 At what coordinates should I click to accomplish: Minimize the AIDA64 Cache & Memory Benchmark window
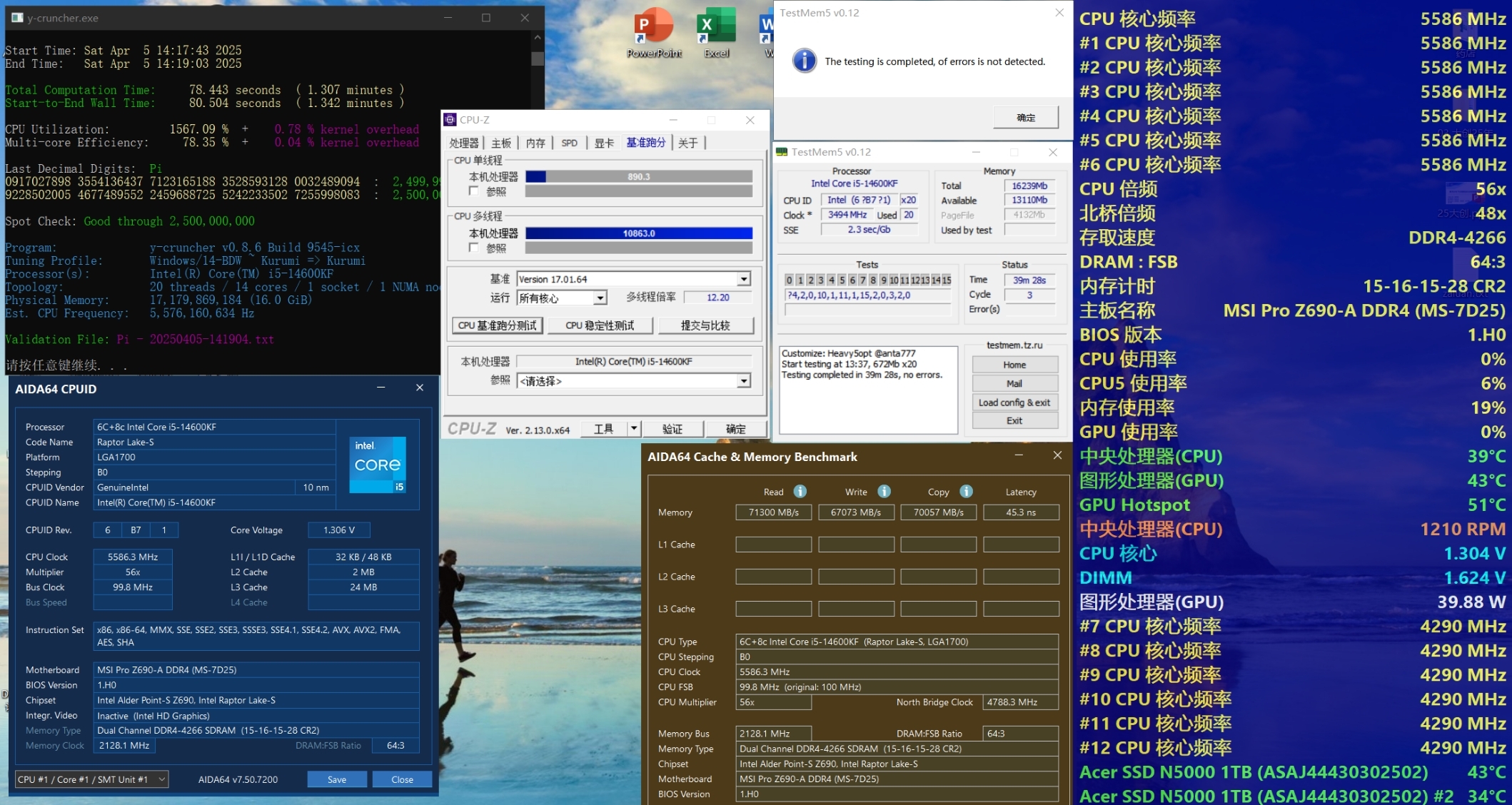pyautogui.click(x=1019, y=455)
